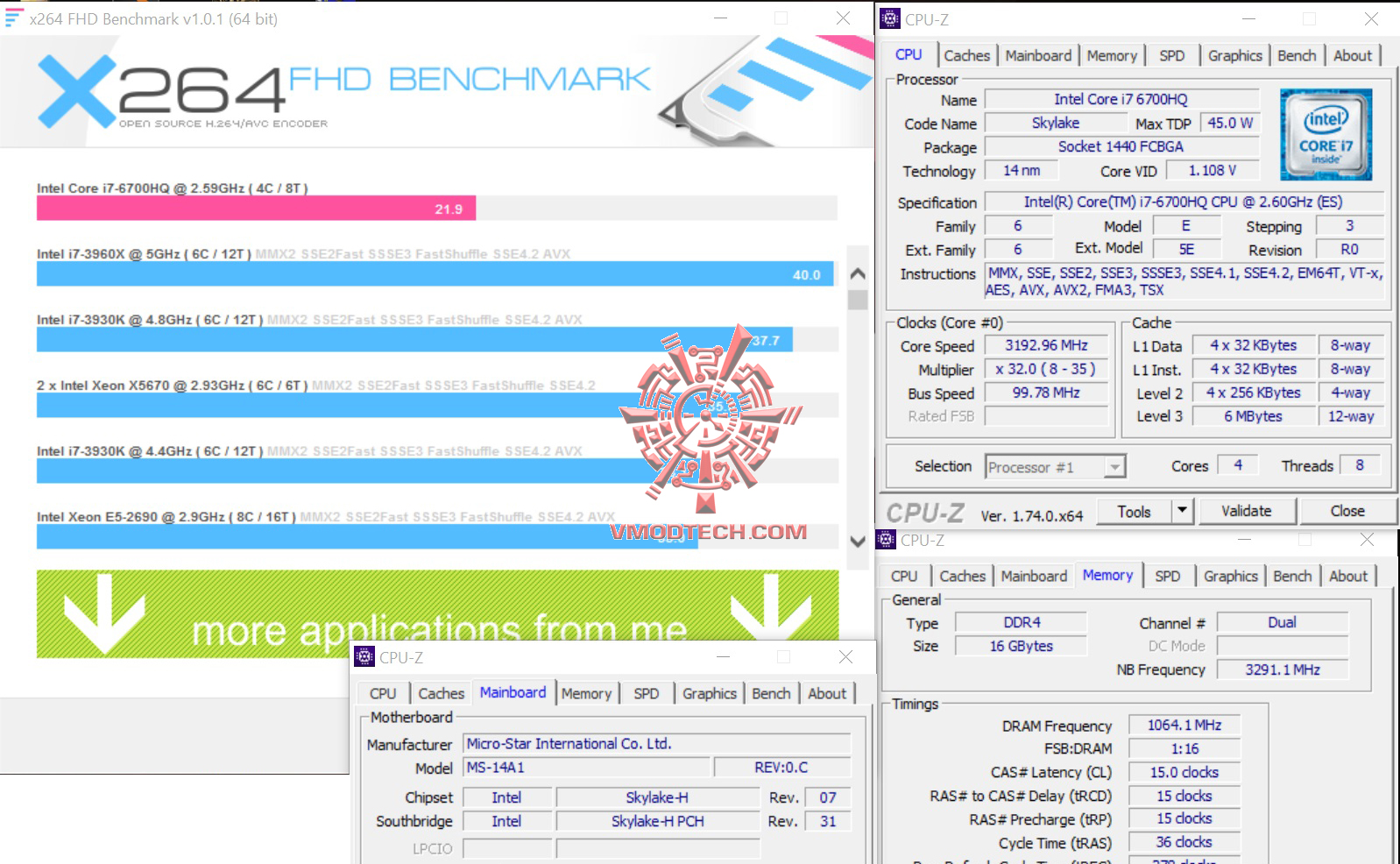Screen dimensions: 1400x864
Task: Click the Code Name value "Skylake"
Action: click(x=1055, y=124)
